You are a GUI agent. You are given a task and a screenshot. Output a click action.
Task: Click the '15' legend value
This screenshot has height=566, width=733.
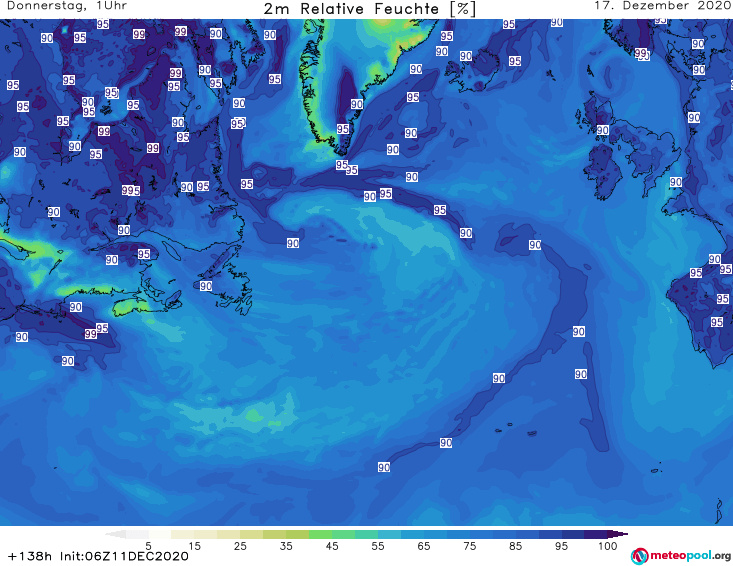point(194,546)
